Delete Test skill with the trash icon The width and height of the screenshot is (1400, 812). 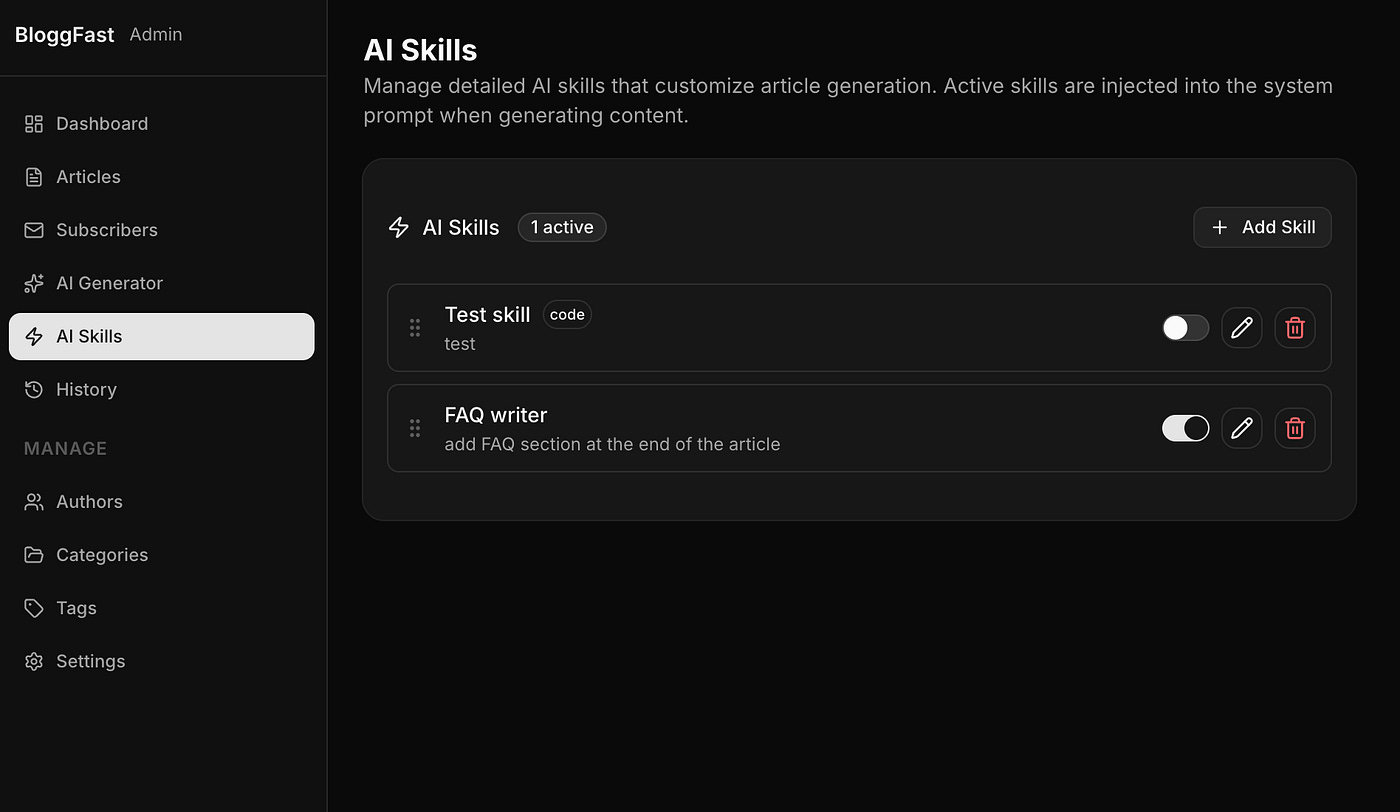click(1295, 327)
